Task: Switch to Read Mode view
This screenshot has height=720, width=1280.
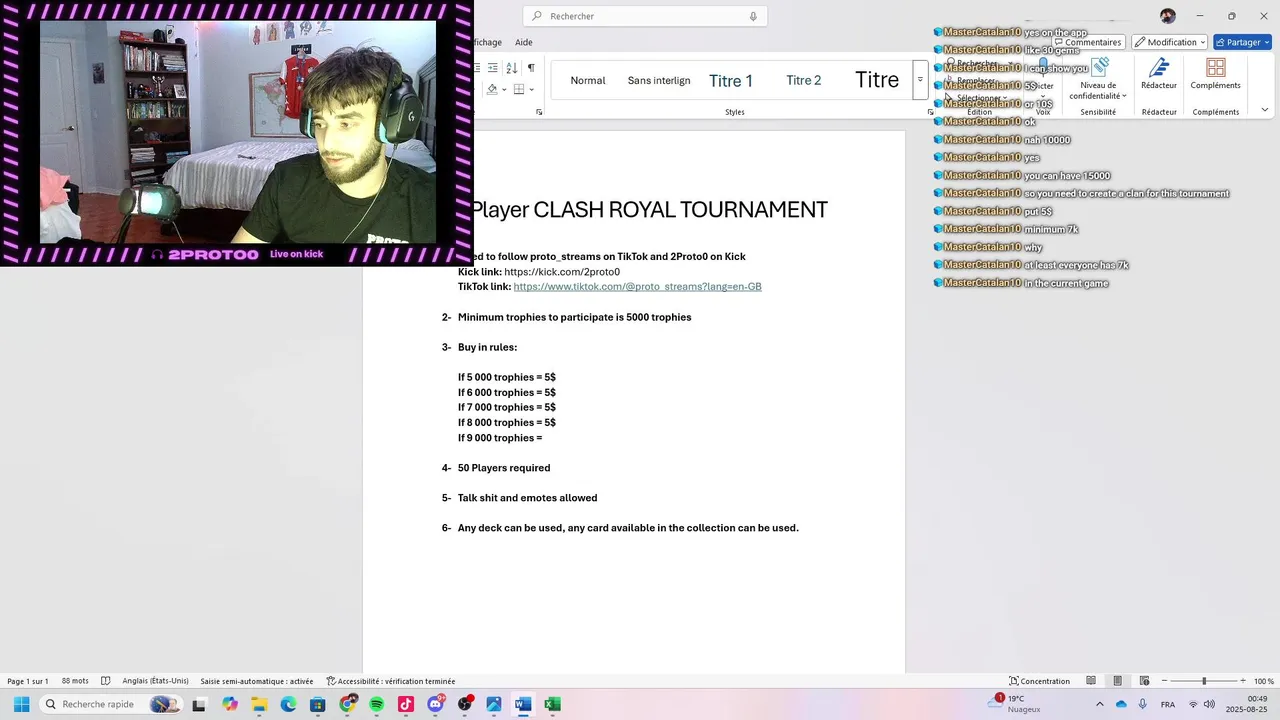Action: pyautogui.click(x=1092, y=681)
